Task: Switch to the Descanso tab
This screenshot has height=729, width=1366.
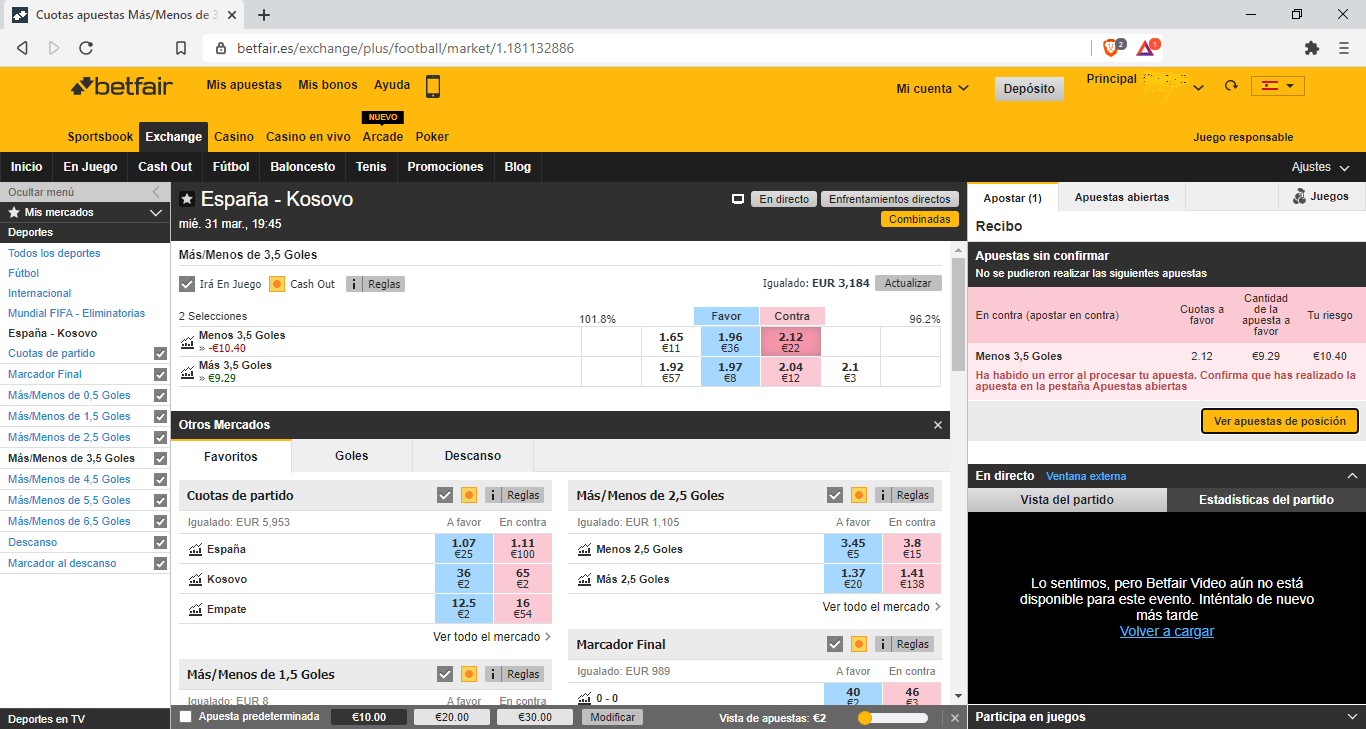Action: 473,456
